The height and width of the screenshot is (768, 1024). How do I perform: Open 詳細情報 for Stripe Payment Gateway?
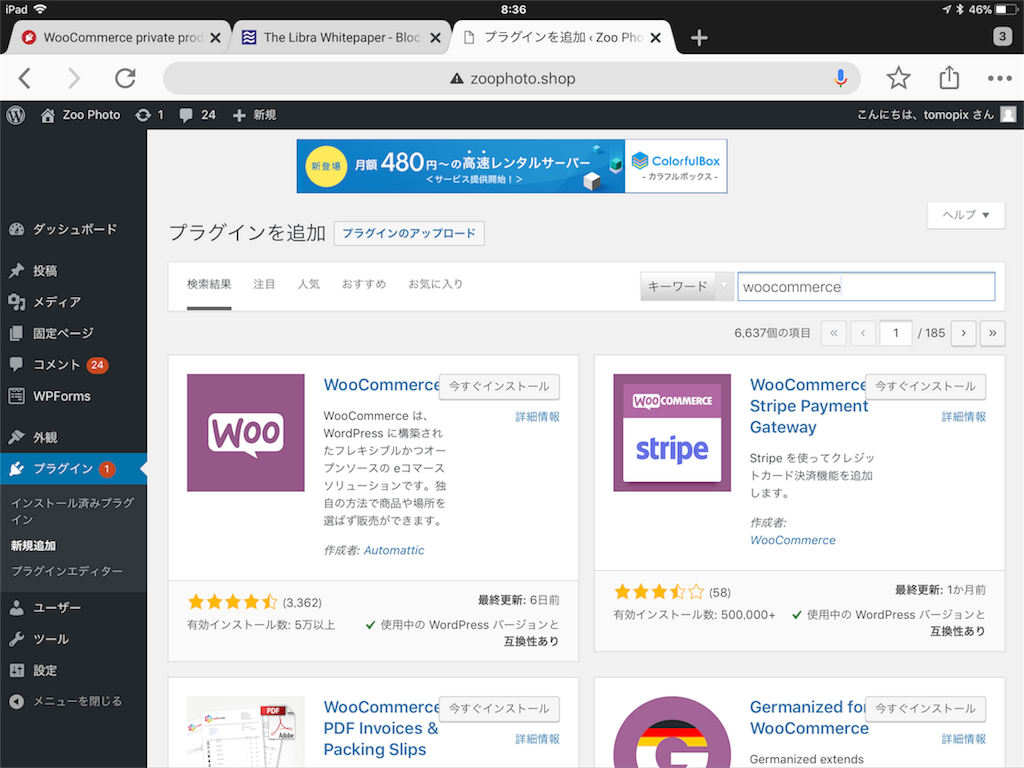point(963,417)
